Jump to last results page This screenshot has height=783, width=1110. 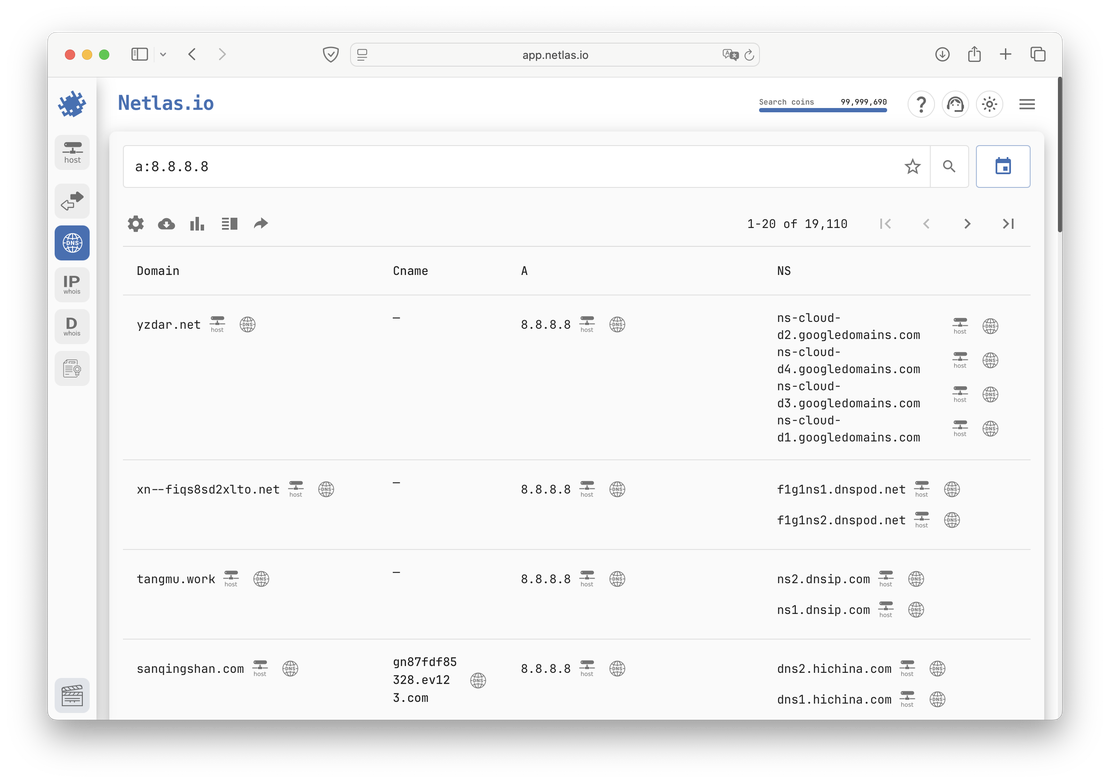(x=1008, y=224)
